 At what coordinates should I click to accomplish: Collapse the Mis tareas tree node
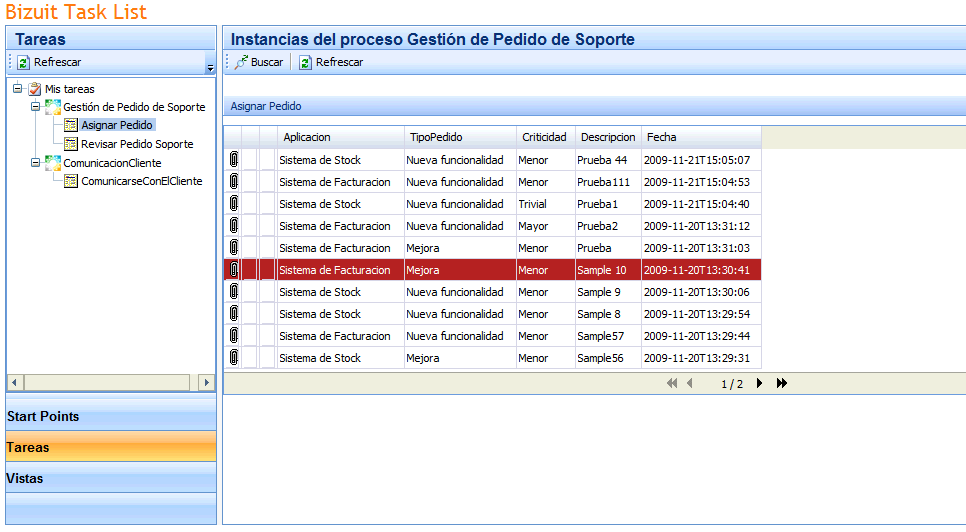18,89
